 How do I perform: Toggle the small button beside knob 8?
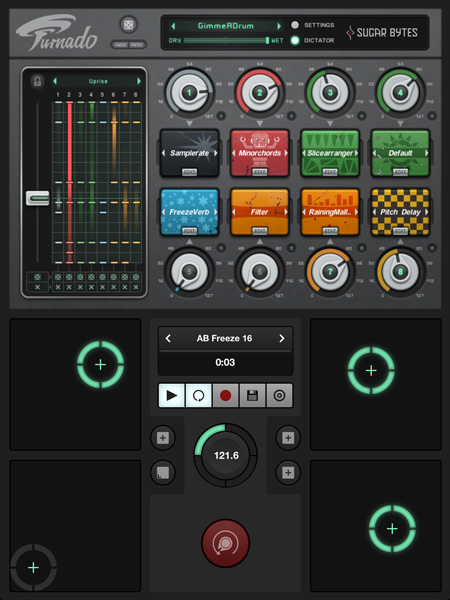pyautogui.click(x=432, y=248)
